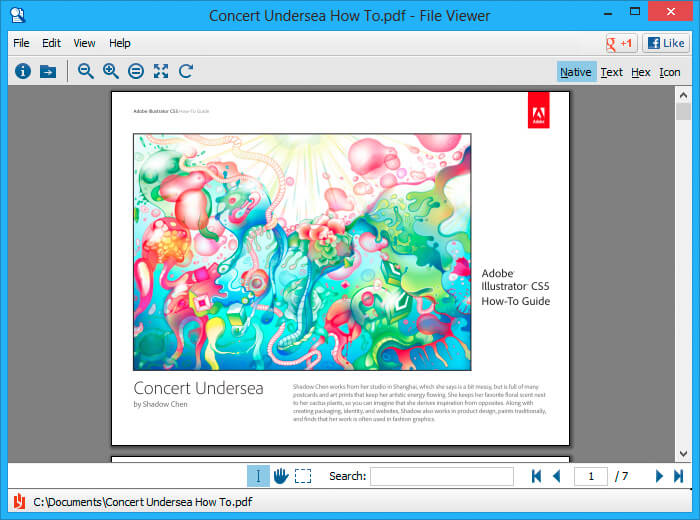Viewport: 700px width, 520px height.
Task: Select the text cursor tool
Action: pyautogui.click(x=258, y=476)
